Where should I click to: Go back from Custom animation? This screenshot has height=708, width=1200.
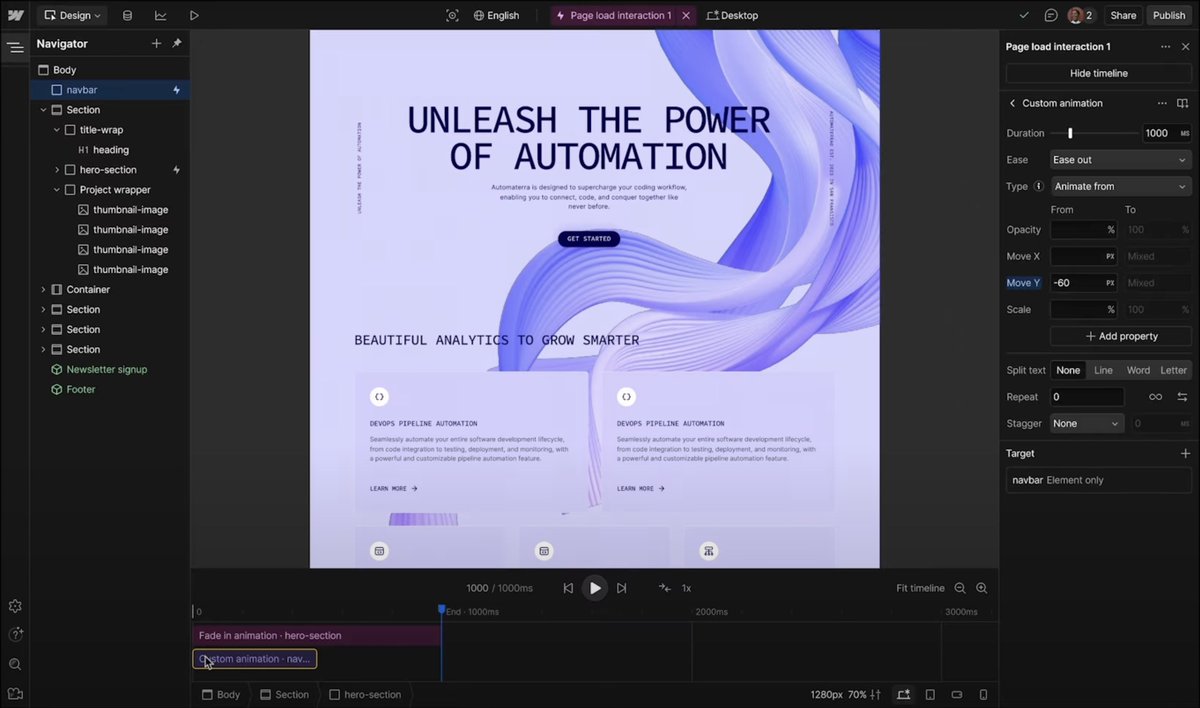point(1012,103)
